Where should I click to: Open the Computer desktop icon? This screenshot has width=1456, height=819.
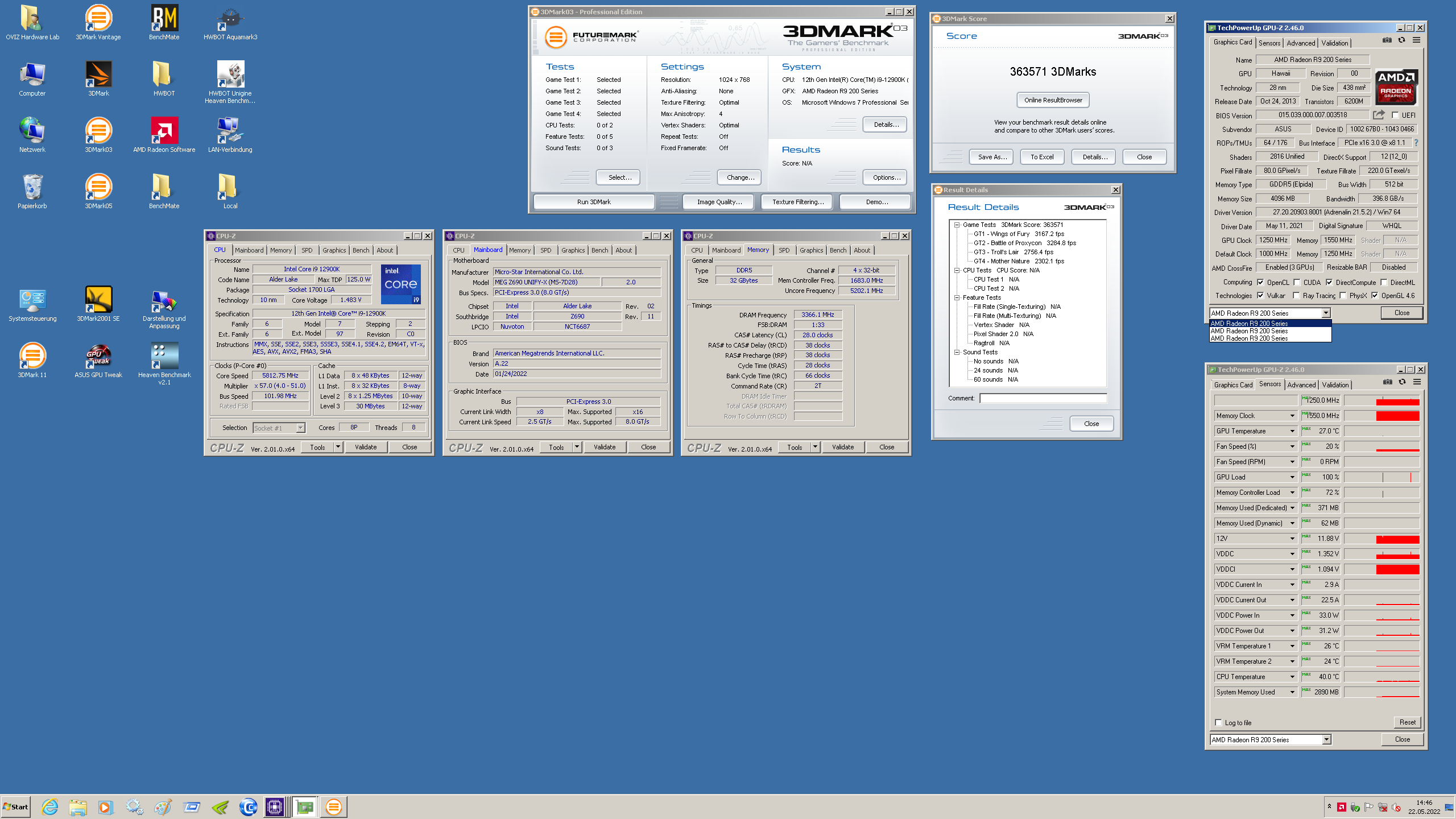pyautogui.click(x=32, y=79)
